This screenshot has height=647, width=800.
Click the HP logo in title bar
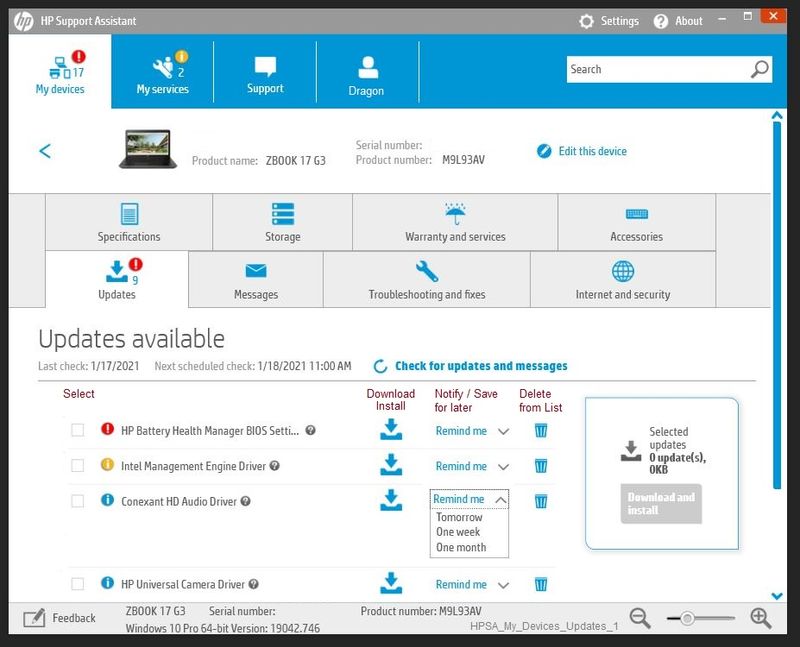click(23, 21)
